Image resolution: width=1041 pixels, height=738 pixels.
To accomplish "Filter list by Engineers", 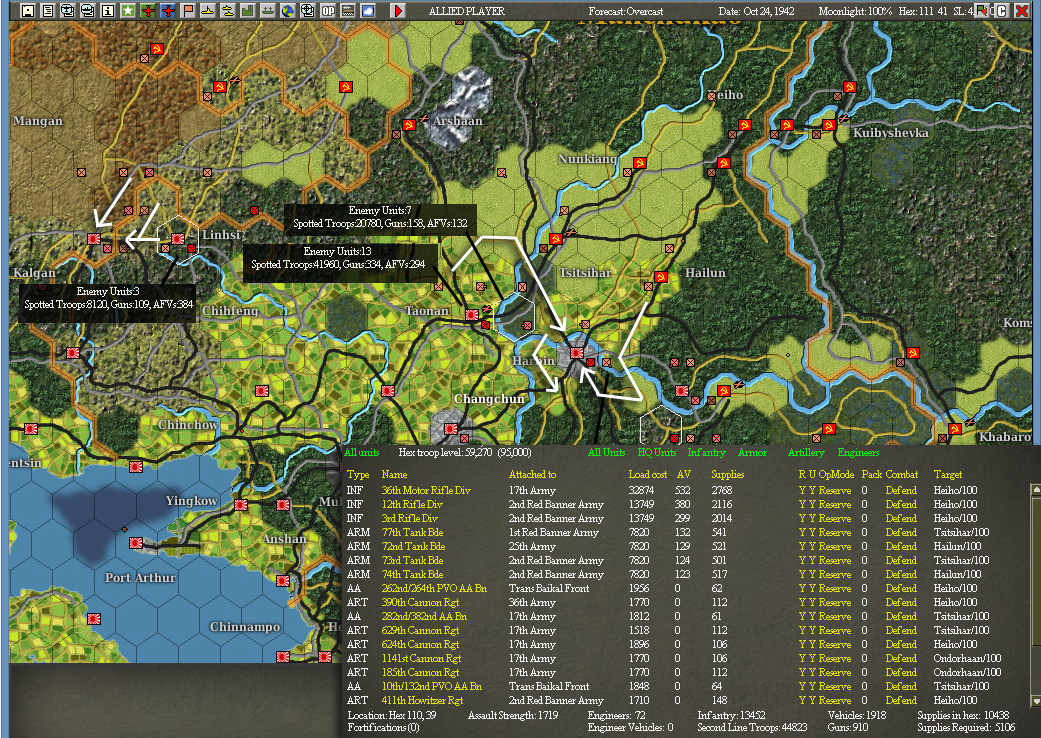I will coord(858,453).
